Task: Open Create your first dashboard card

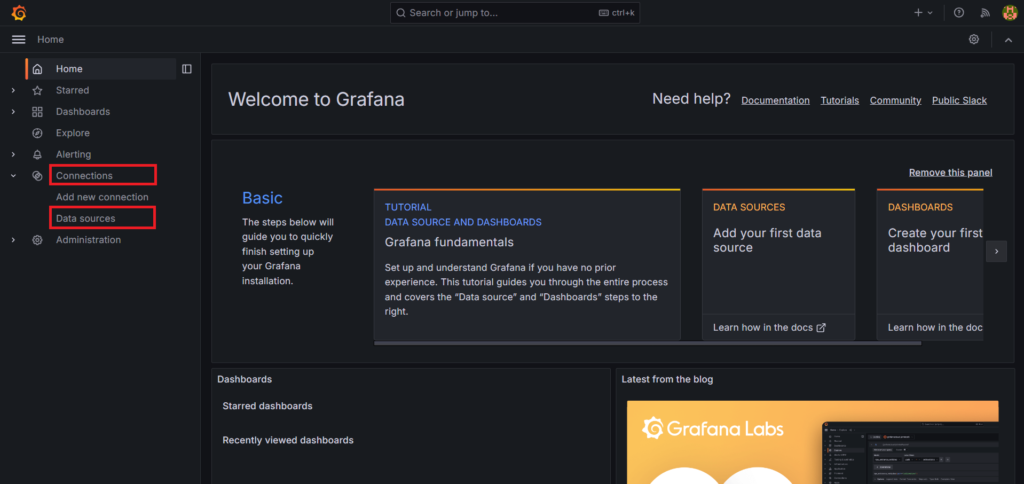Action: (x=930, y=265)
